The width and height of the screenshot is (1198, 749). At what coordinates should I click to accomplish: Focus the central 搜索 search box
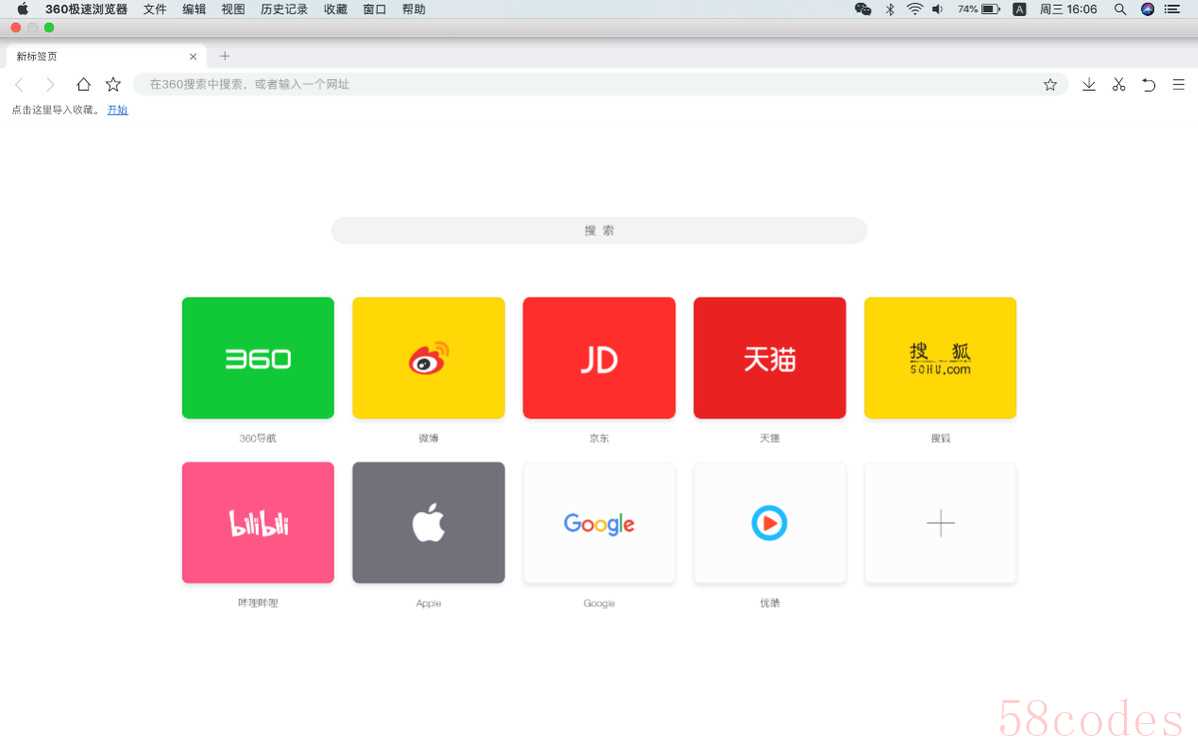[599, 231]
